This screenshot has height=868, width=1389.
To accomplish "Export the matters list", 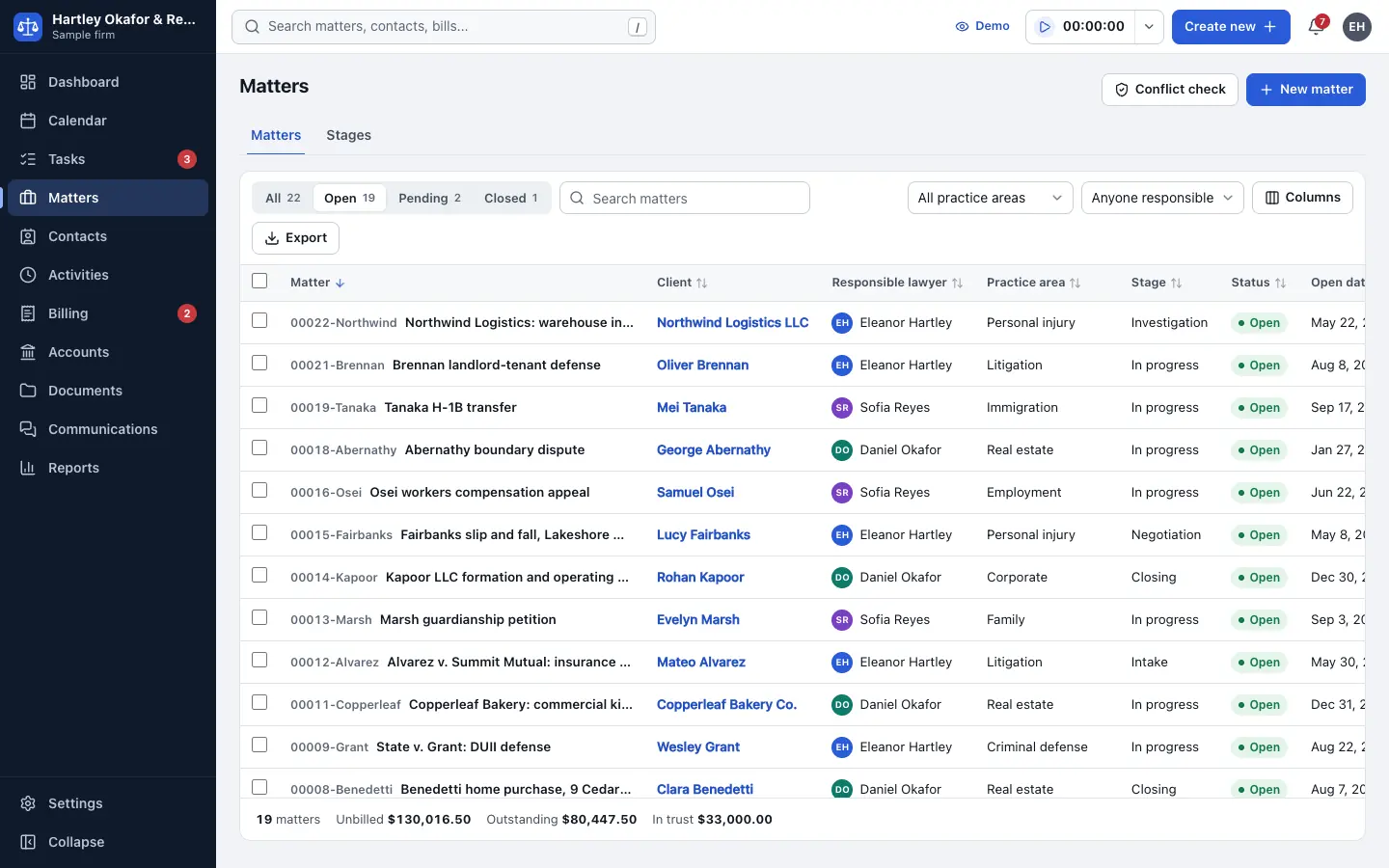I will pos(295,238).
